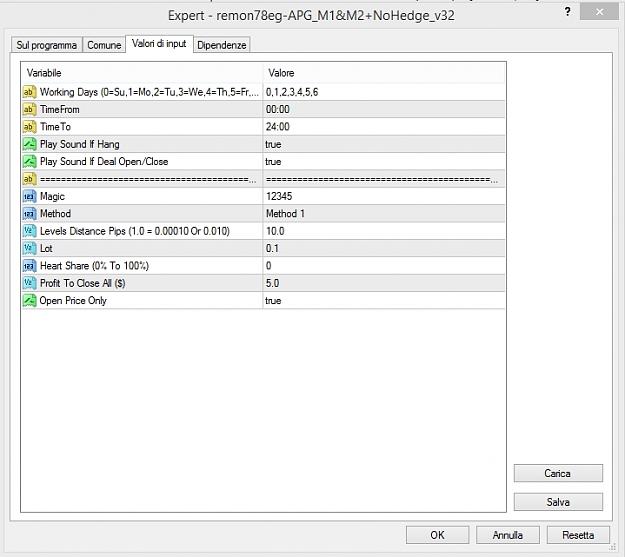This screenshot has width=625, height=557.
Task: Click the OK button
Action: coord(437,535)
